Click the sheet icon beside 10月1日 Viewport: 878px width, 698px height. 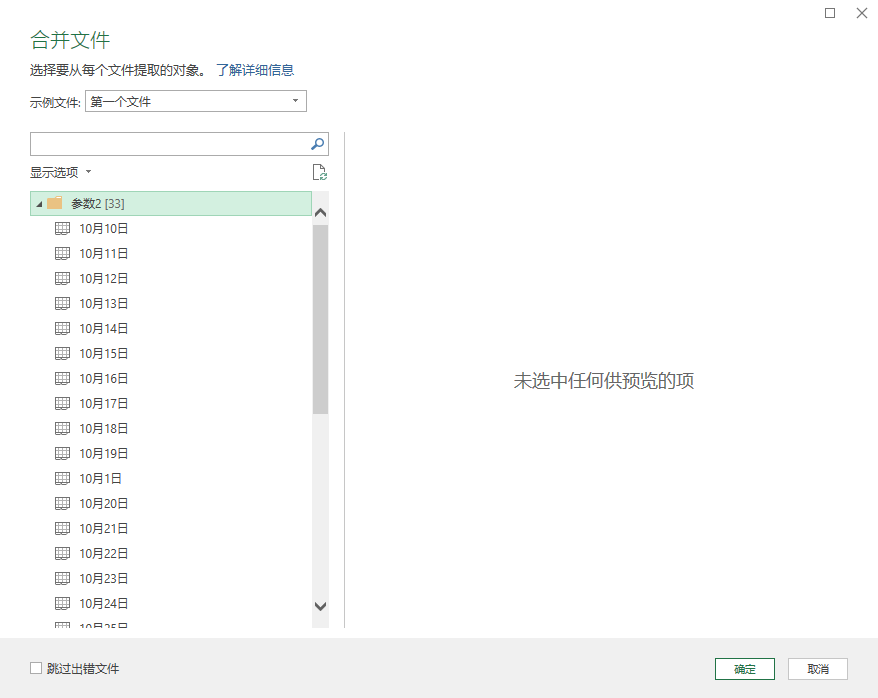pos(62,478)
